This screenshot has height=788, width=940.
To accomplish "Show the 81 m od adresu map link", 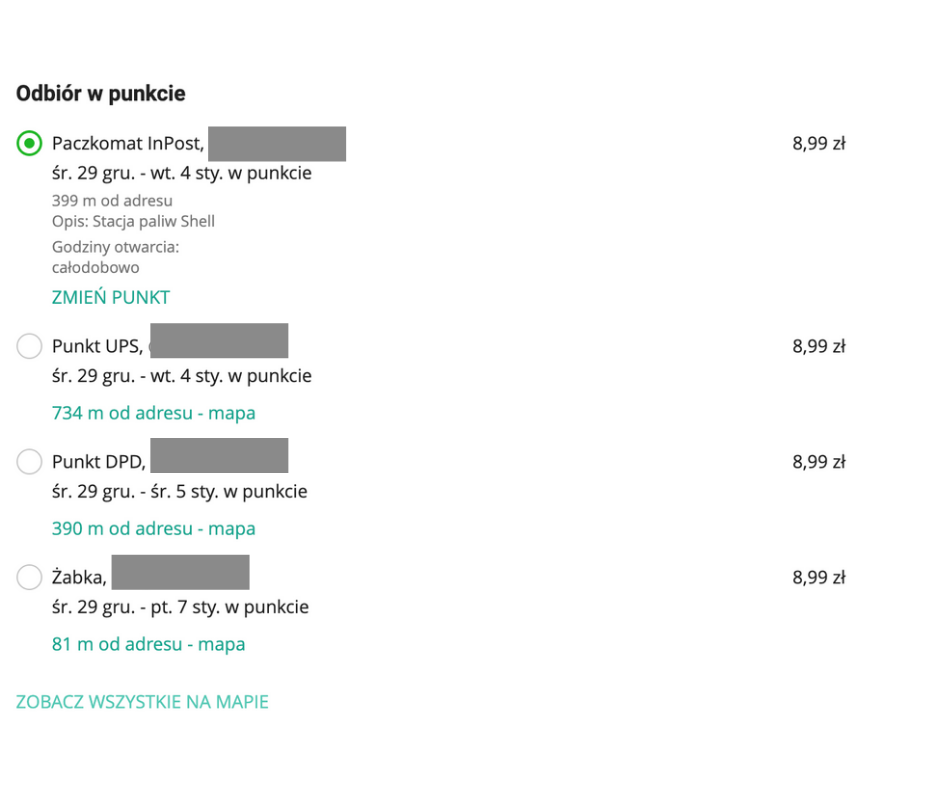I will 148,644.
